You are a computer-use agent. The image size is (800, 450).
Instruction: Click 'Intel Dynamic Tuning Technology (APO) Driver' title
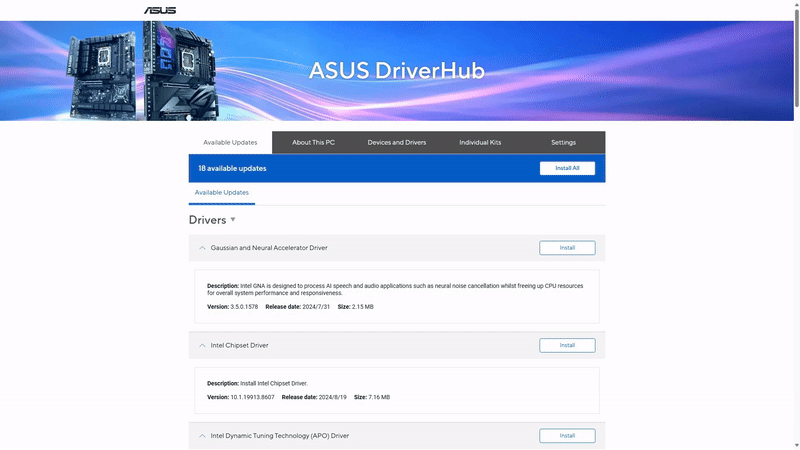280,436
